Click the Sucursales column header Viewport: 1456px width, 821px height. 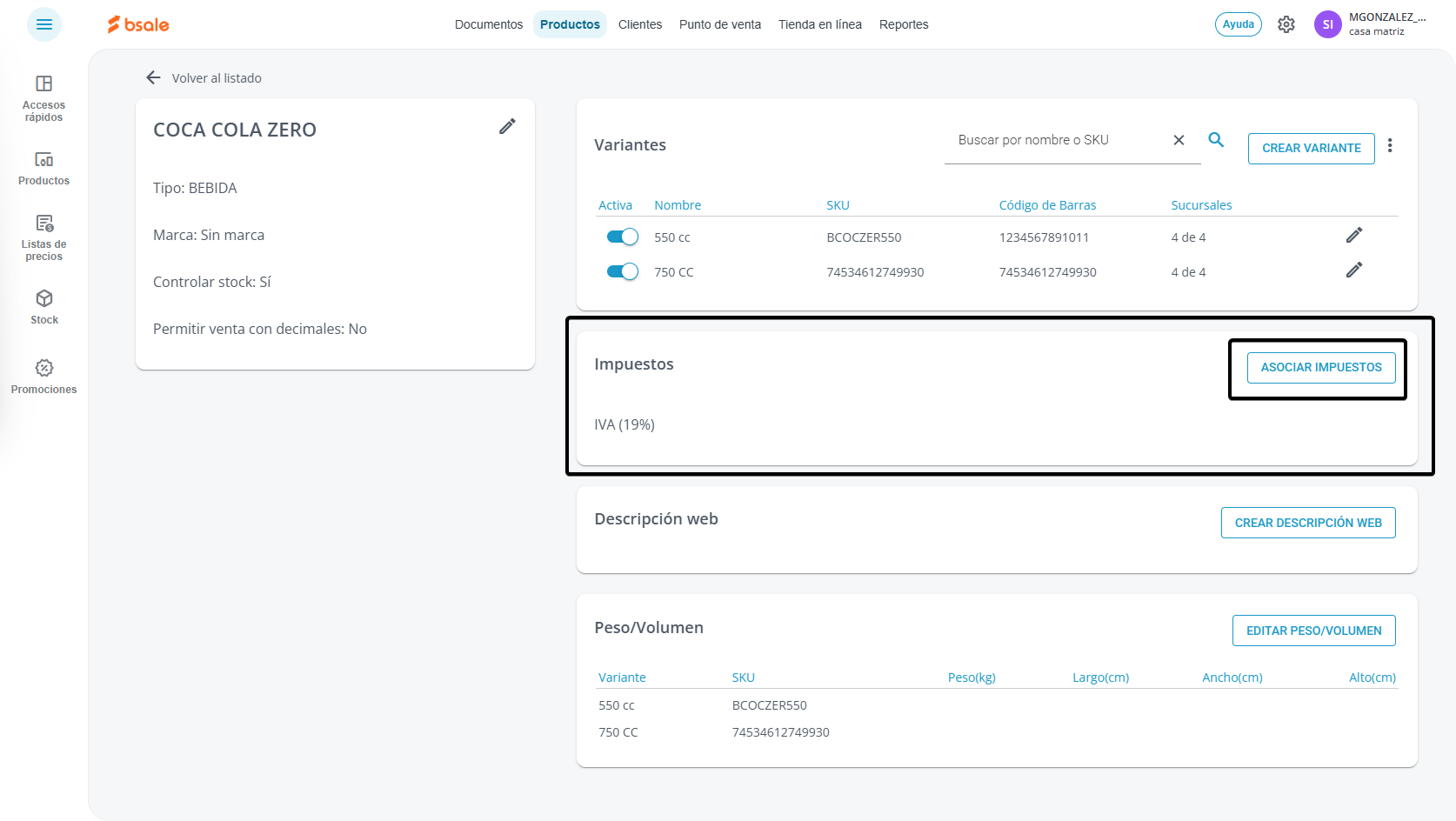1201,205
